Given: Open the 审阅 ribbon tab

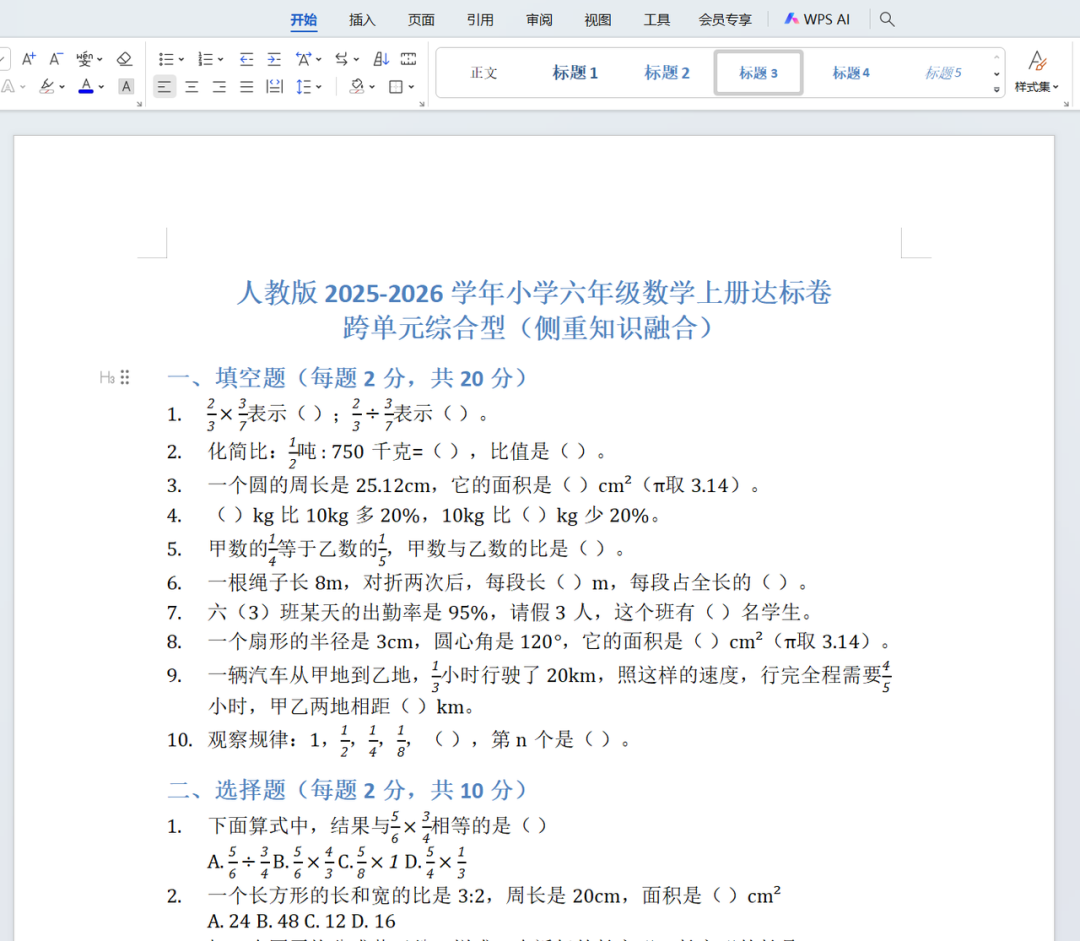Looking at the screenshot, I should coord(539,19).
